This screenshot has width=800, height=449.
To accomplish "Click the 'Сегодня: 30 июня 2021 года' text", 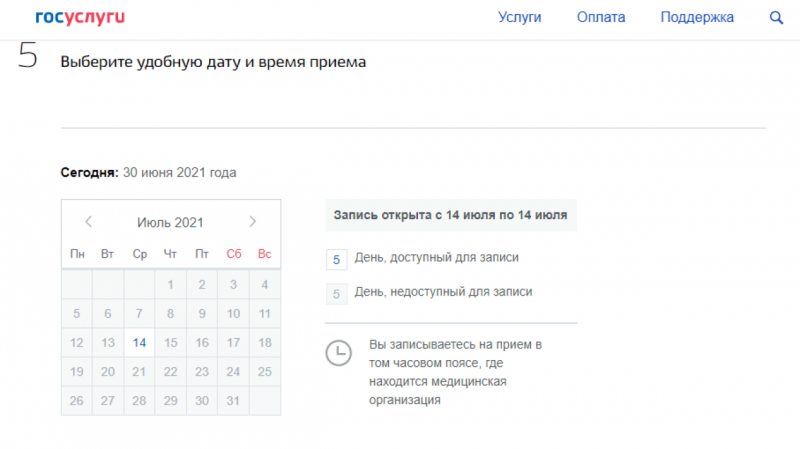I will 148,173.
